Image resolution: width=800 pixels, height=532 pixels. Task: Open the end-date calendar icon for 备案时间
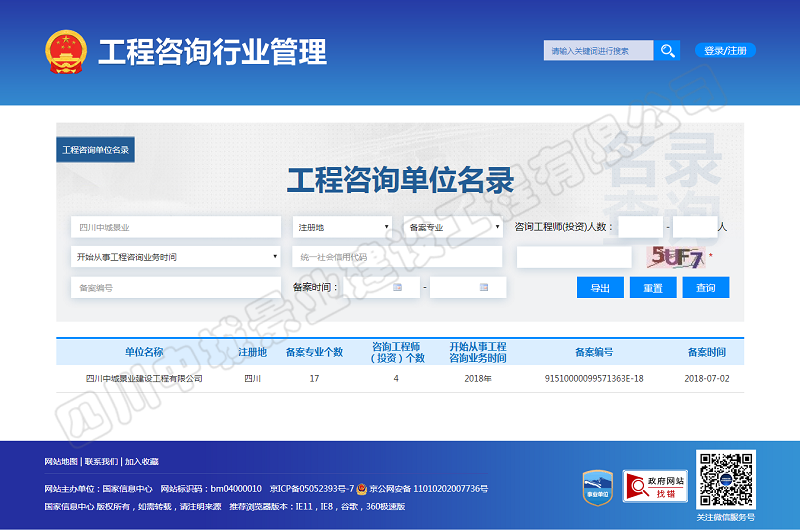(484, 288)
